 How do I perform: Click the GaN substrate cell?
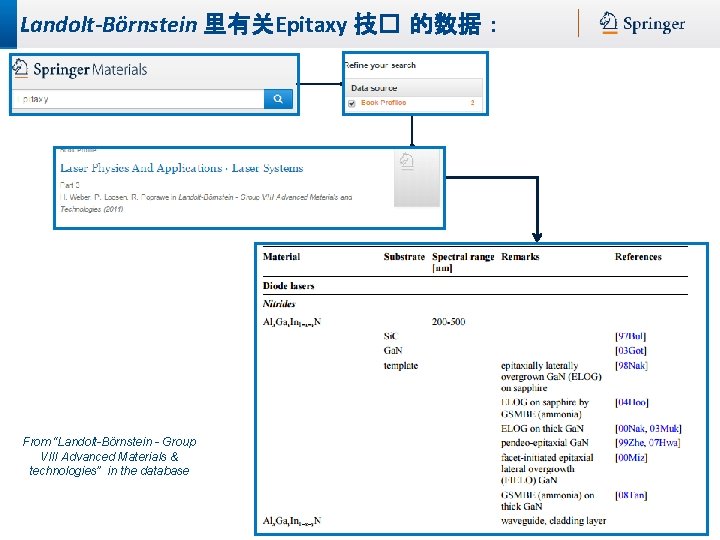393,350
